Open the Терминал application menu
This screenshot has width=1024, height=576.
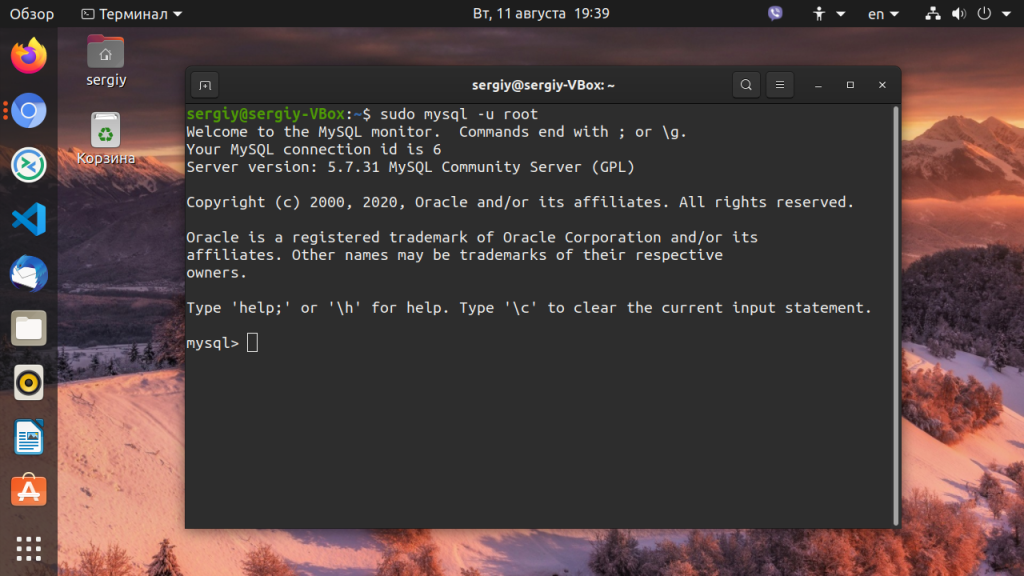tap(131, 14)
